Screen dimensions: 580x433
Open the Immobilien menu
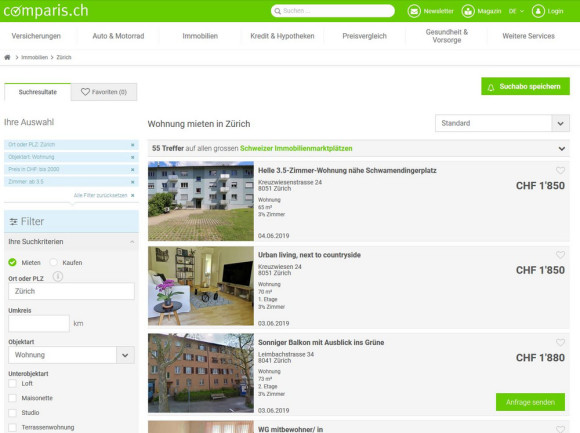click(200, 36)
